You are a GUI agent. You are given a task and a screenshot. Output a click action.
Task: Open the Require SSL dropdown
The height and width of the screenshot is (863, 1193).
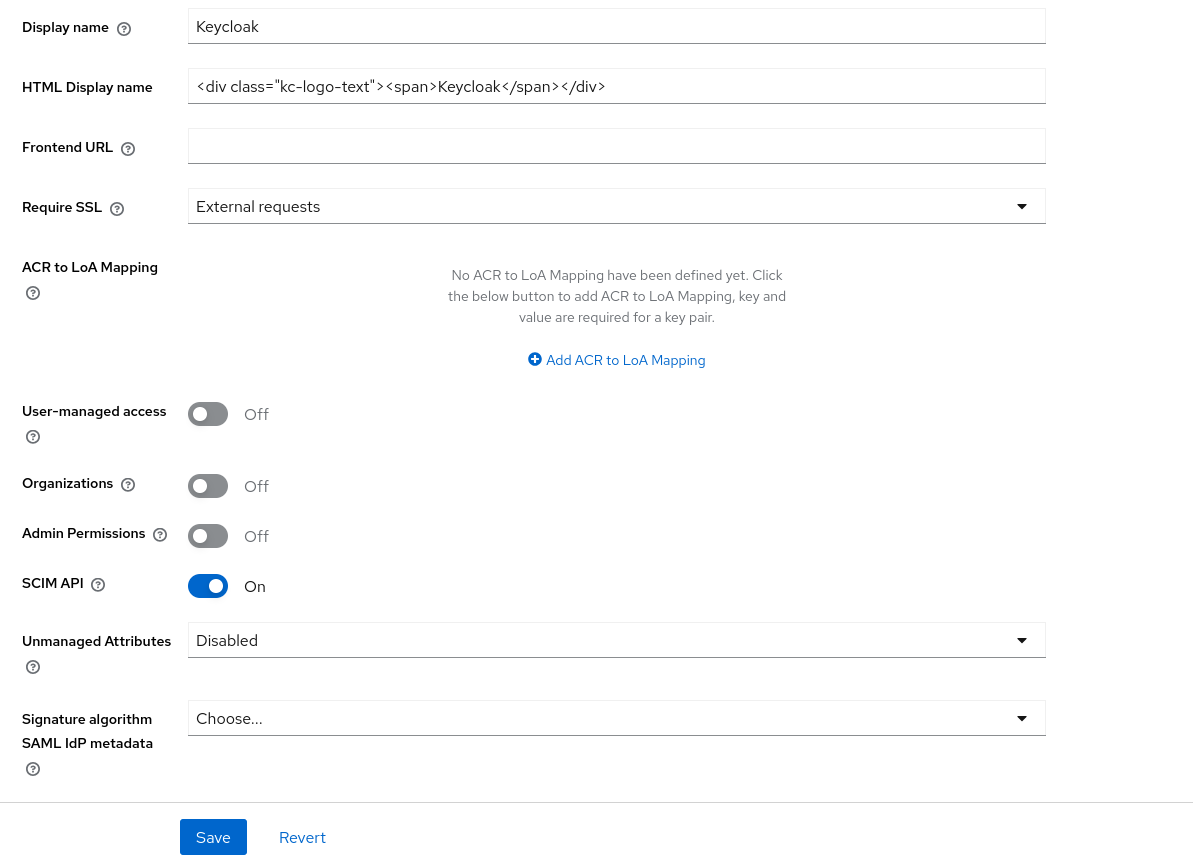(616, 206)
